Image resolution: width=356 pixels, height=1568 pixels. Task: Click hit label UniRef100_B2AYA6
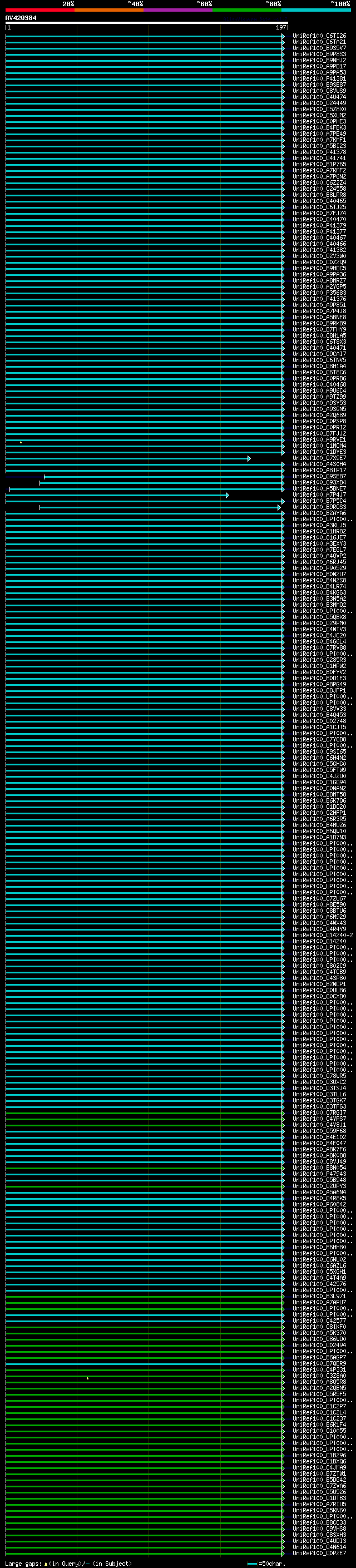(x=319, y=513)
